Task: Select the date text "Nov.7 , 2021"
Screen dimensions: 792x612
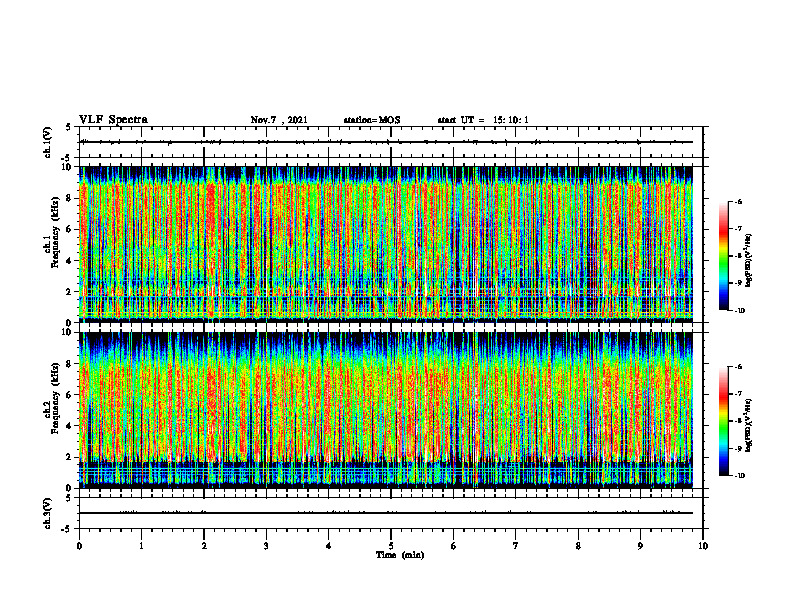Action: coord(279,120)
